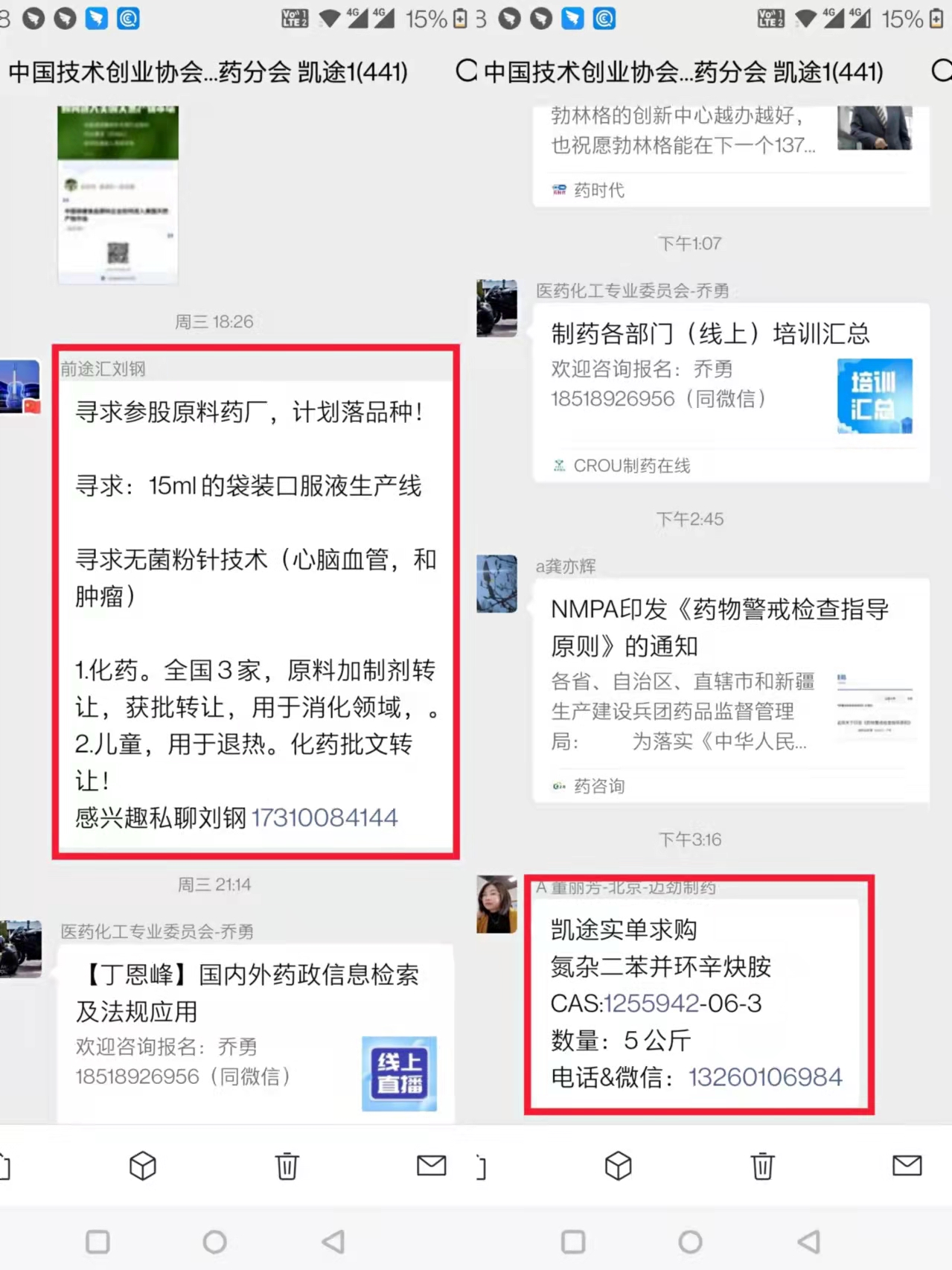The width and height of the screenshot is (952, 1270).
Task: View the green poster image thumbnail
Action: point(118,194)
